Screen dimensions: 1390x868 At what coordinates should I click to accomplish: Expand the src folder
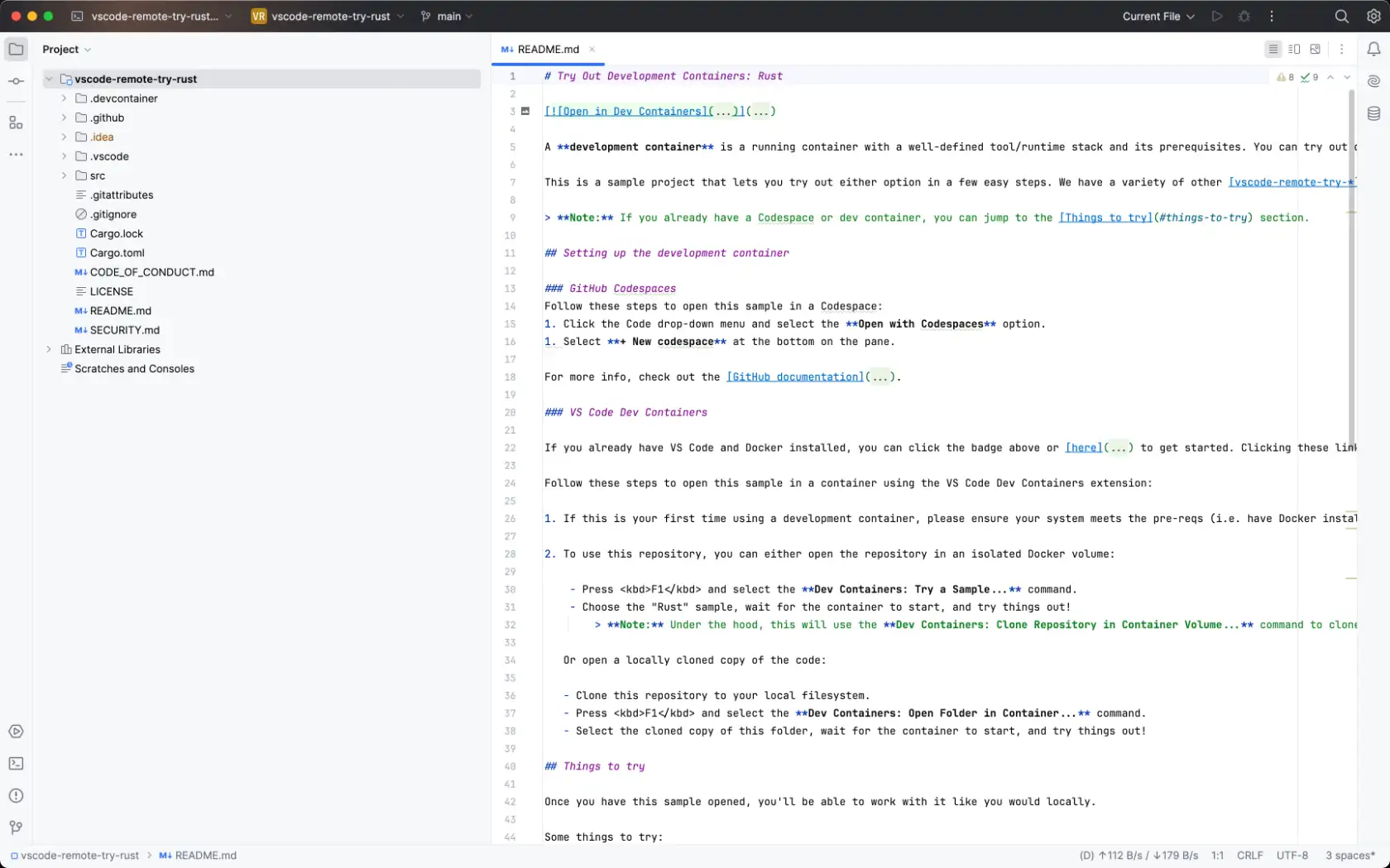click(63, 175)
